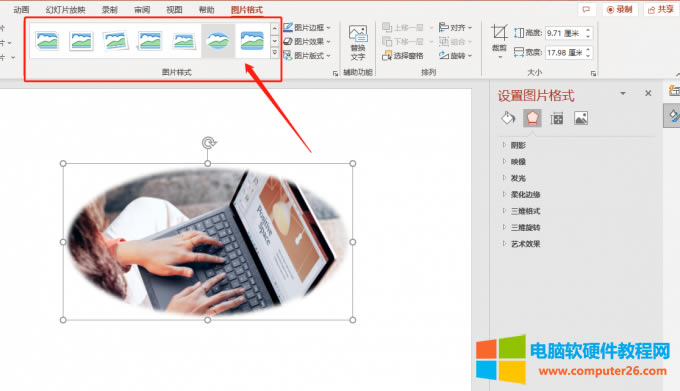Apply the third, rotated-frame picture style
Image resolution: width=680 pixels, height=391 pixels.
click(x=115, y=41)
